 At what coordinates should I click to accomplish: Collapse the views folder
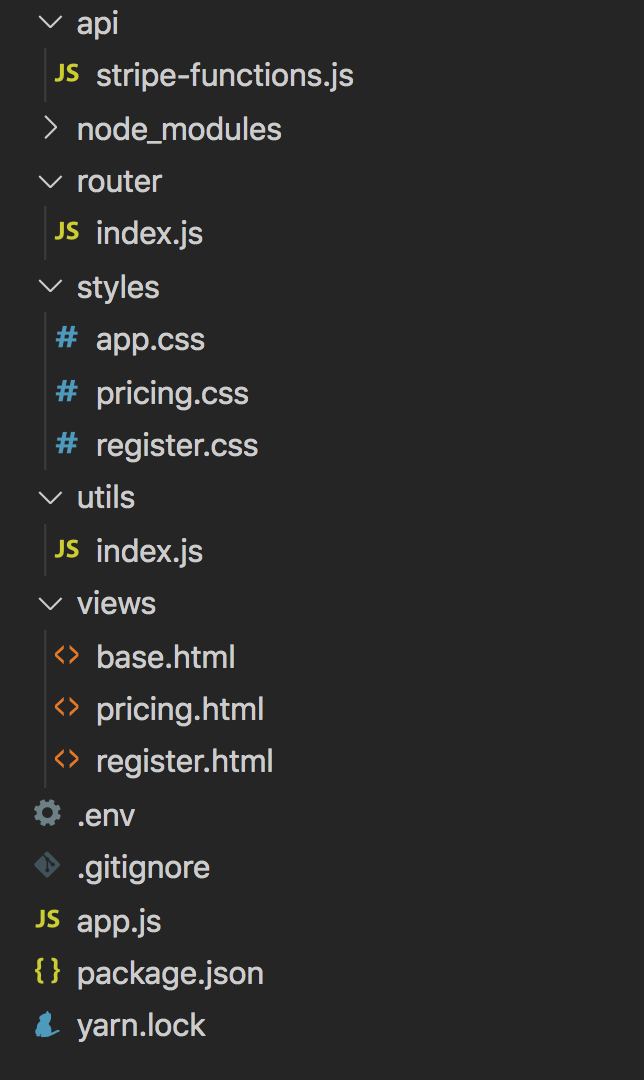[x=47, y=603]
